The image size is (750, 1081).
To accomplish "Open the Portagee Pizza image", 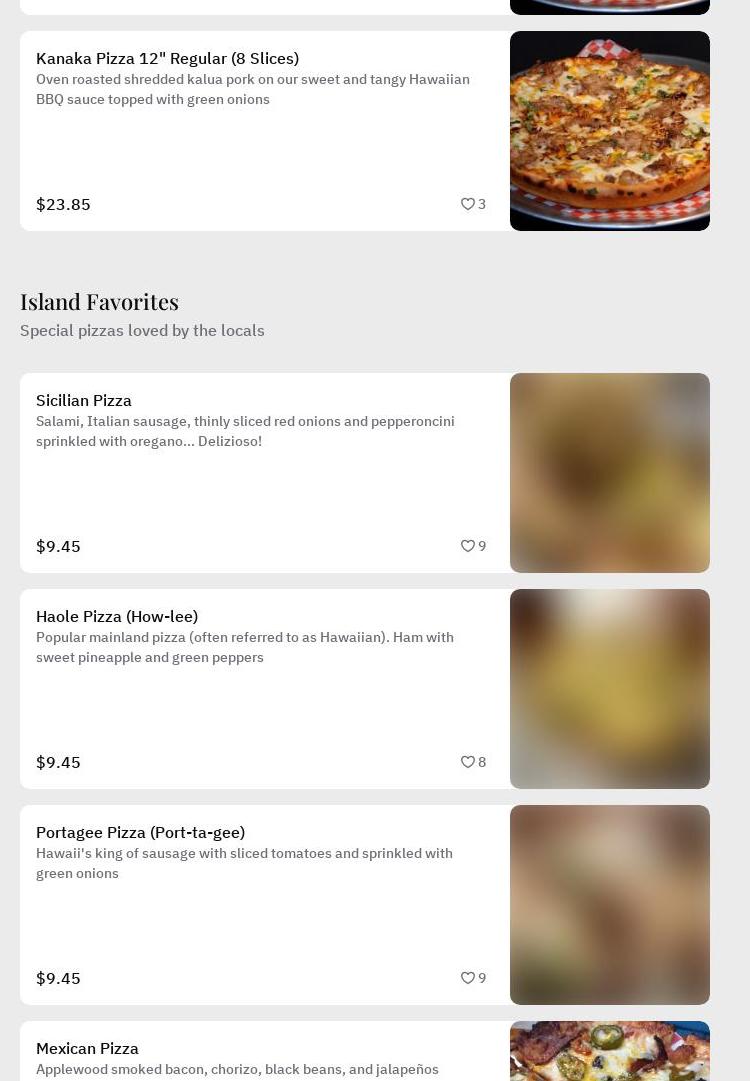I will pos(609,905).
